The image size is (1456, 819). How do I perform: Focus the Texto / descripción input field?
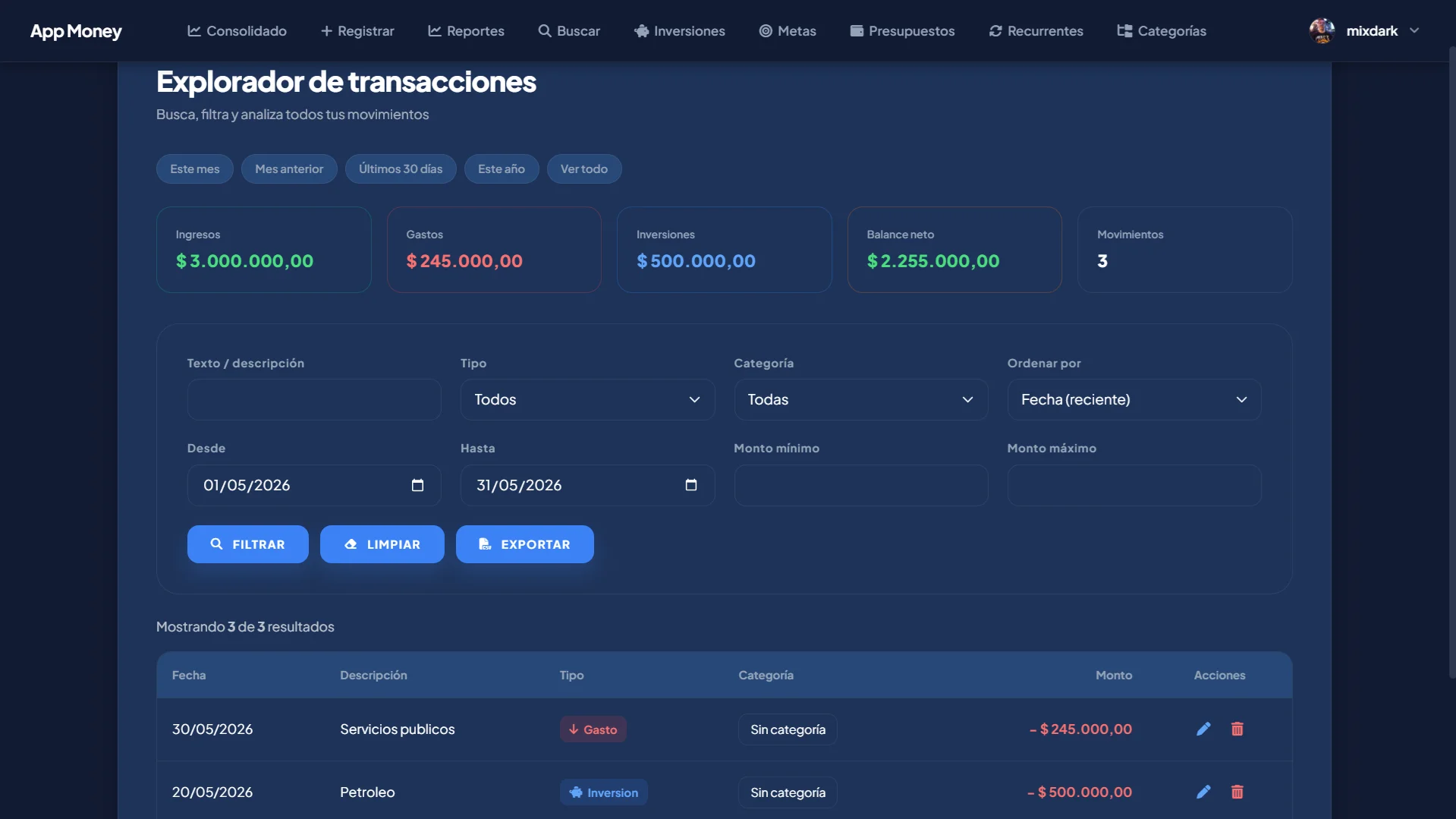[314, 399]
